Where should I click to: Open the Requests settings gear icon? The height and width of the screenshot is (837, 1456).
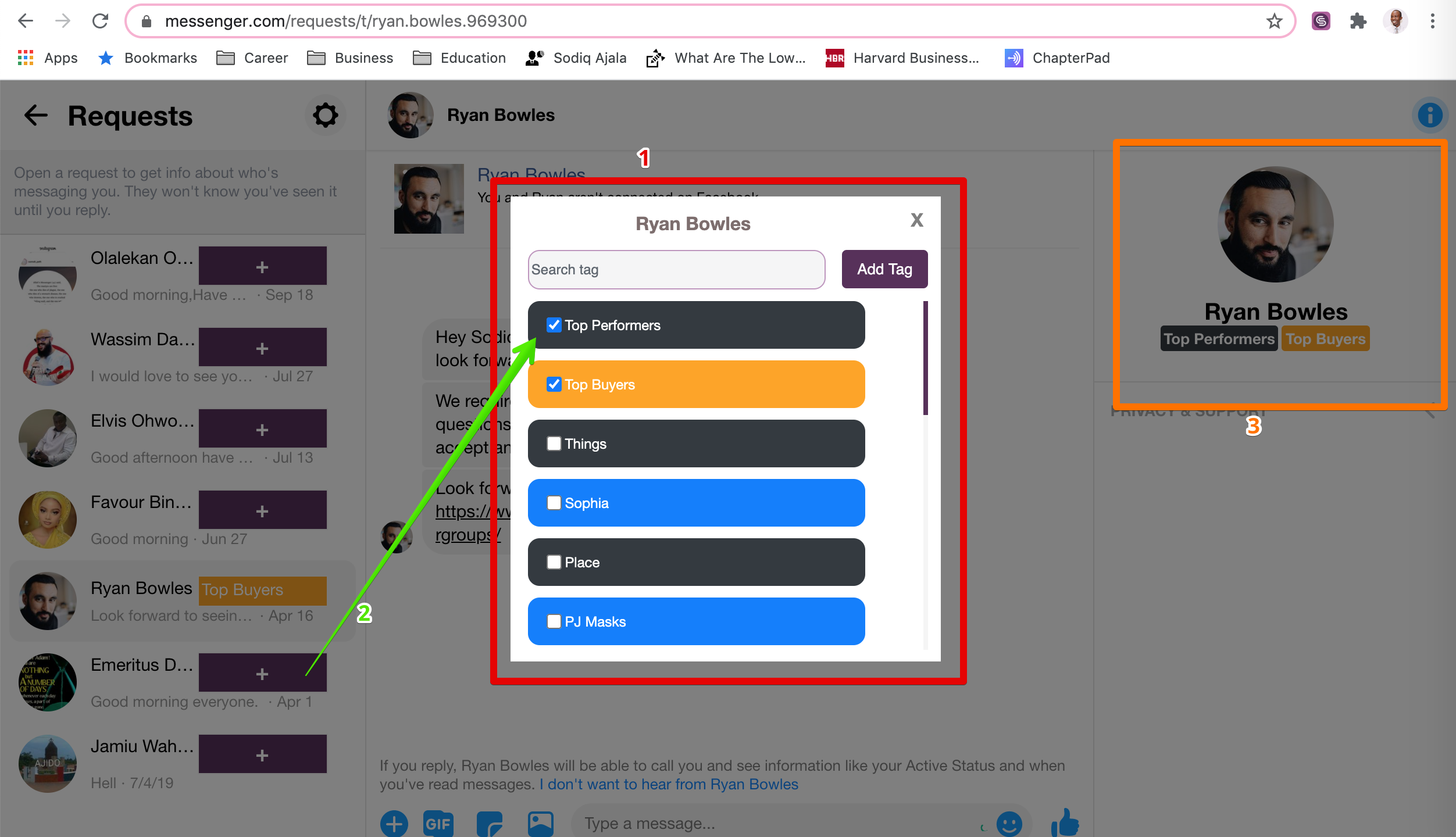click(325, 115)
